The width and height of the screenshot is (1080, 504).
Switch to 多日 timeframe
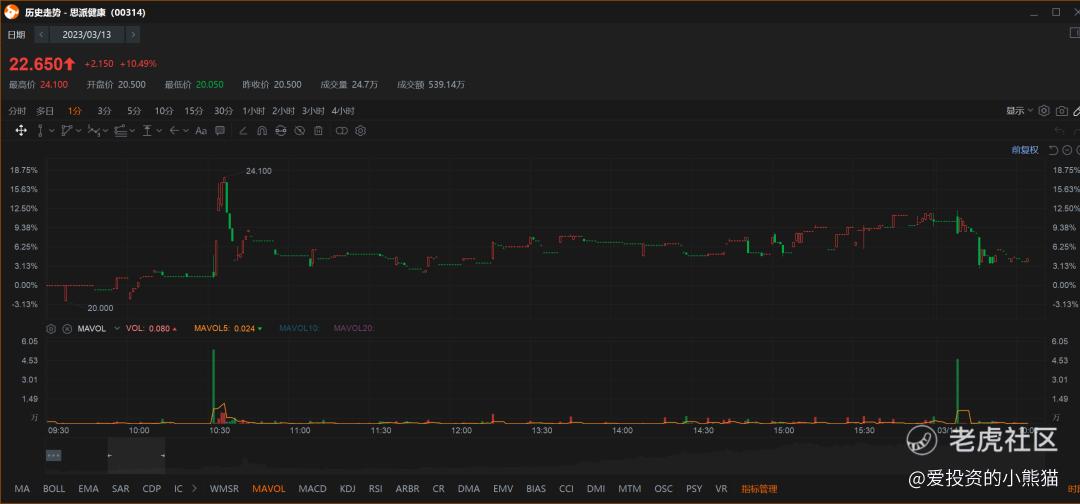click(x=45, y=111)
